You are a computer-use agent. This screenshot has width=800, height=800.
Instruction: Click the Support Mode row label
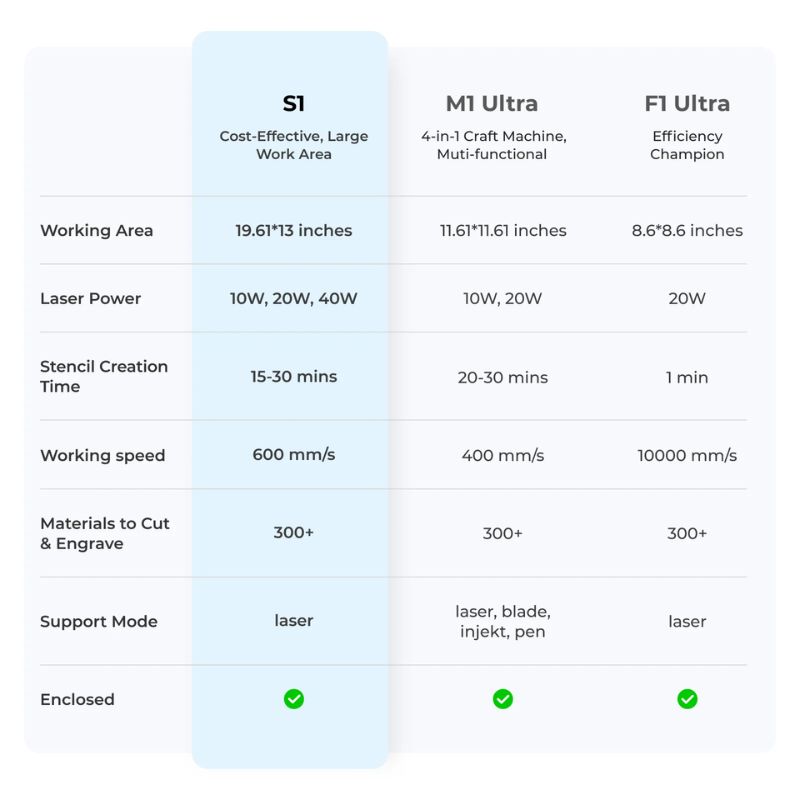[99, 621]
